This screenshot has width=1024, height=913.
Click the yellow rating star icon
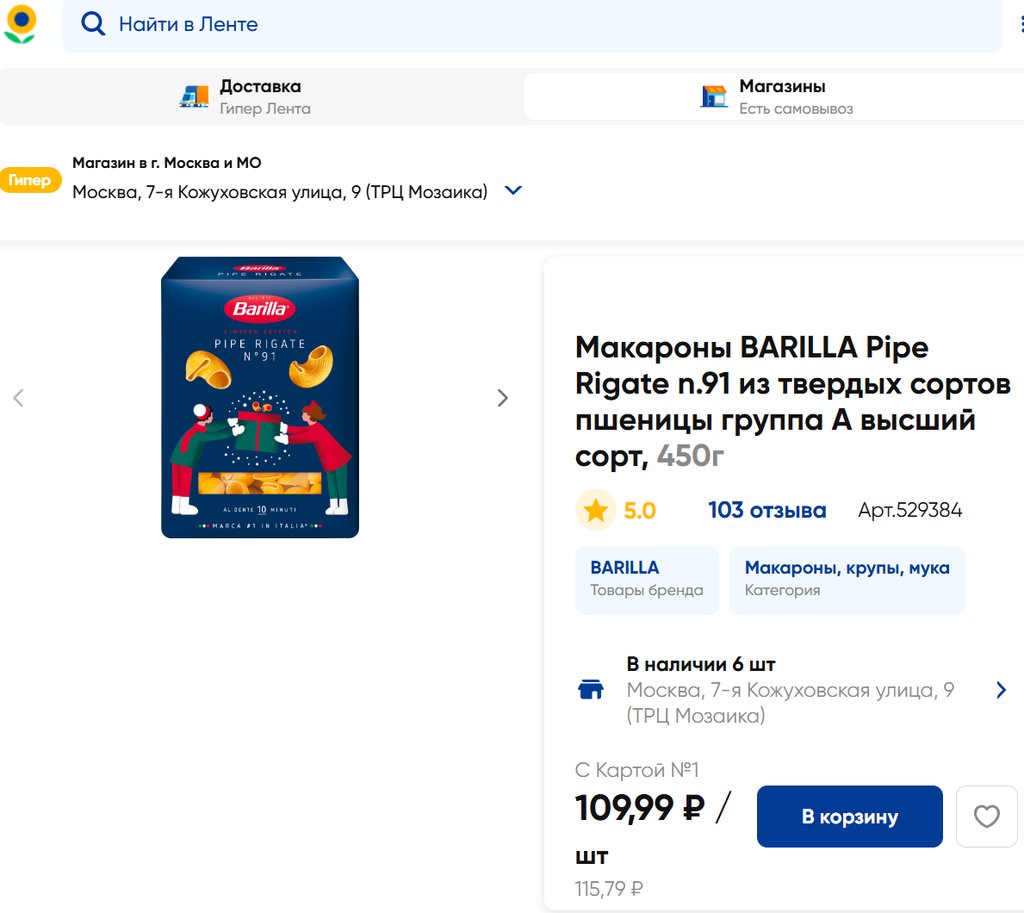[596, 511]
